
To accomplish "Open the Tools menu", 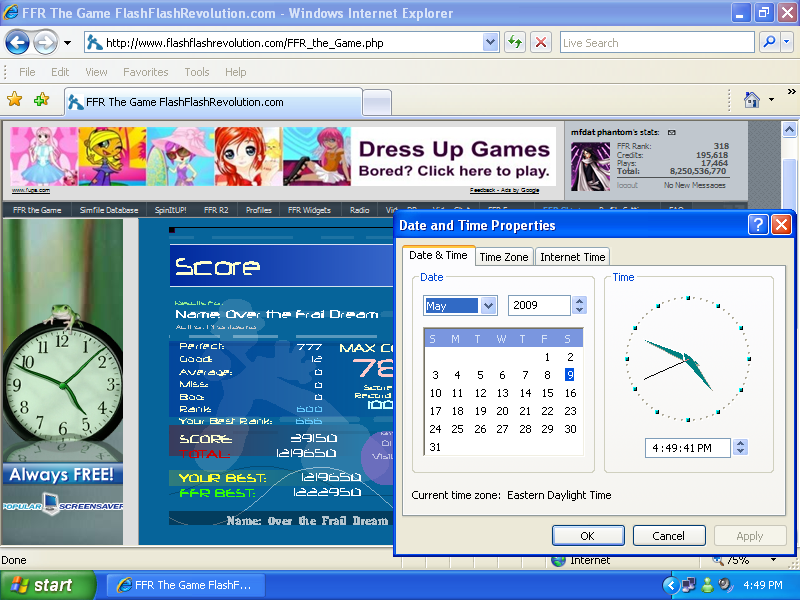I will 197,72.
